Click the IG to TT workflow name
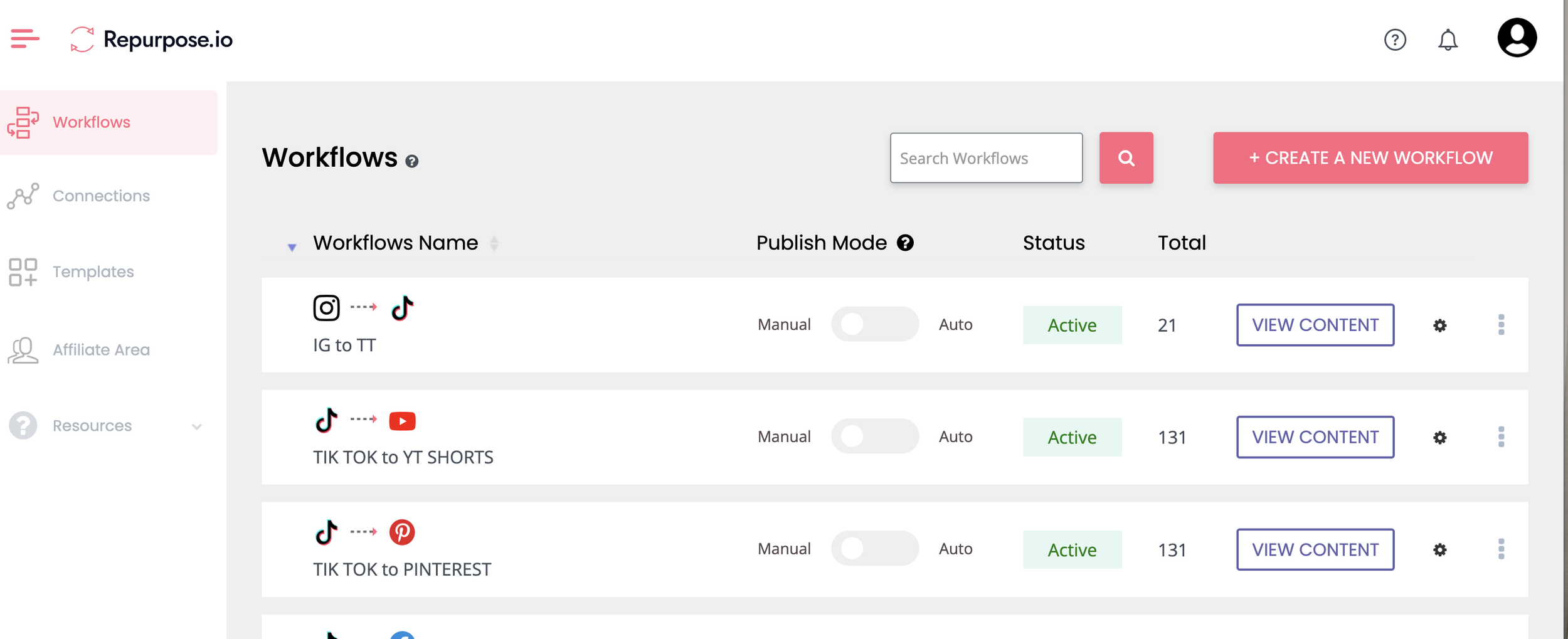1568x639 pixels. 344,346
